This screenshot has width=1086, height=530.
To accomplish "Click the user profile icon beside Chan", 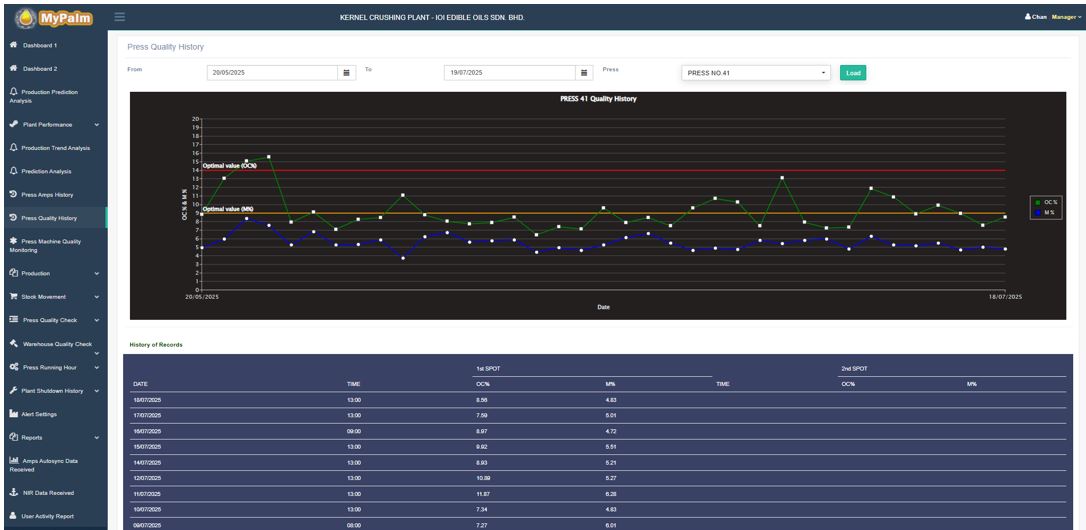I will point(1027,17).
